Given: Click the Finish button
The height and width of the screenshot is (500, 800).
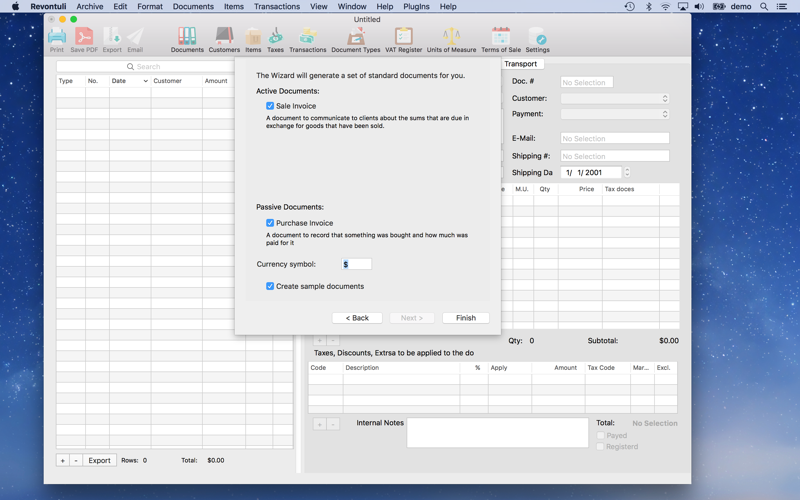Looking at the screenshot, I should tap(465, 318).
